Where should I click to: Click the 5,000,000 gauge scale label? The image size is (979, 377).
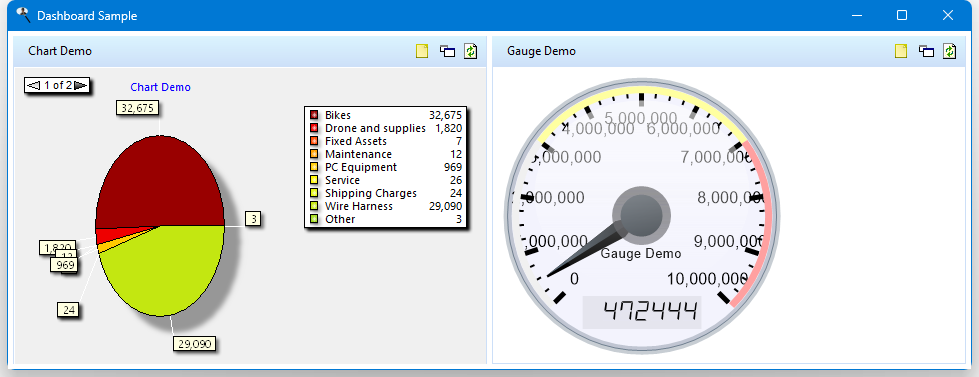[x=641, y=118]
